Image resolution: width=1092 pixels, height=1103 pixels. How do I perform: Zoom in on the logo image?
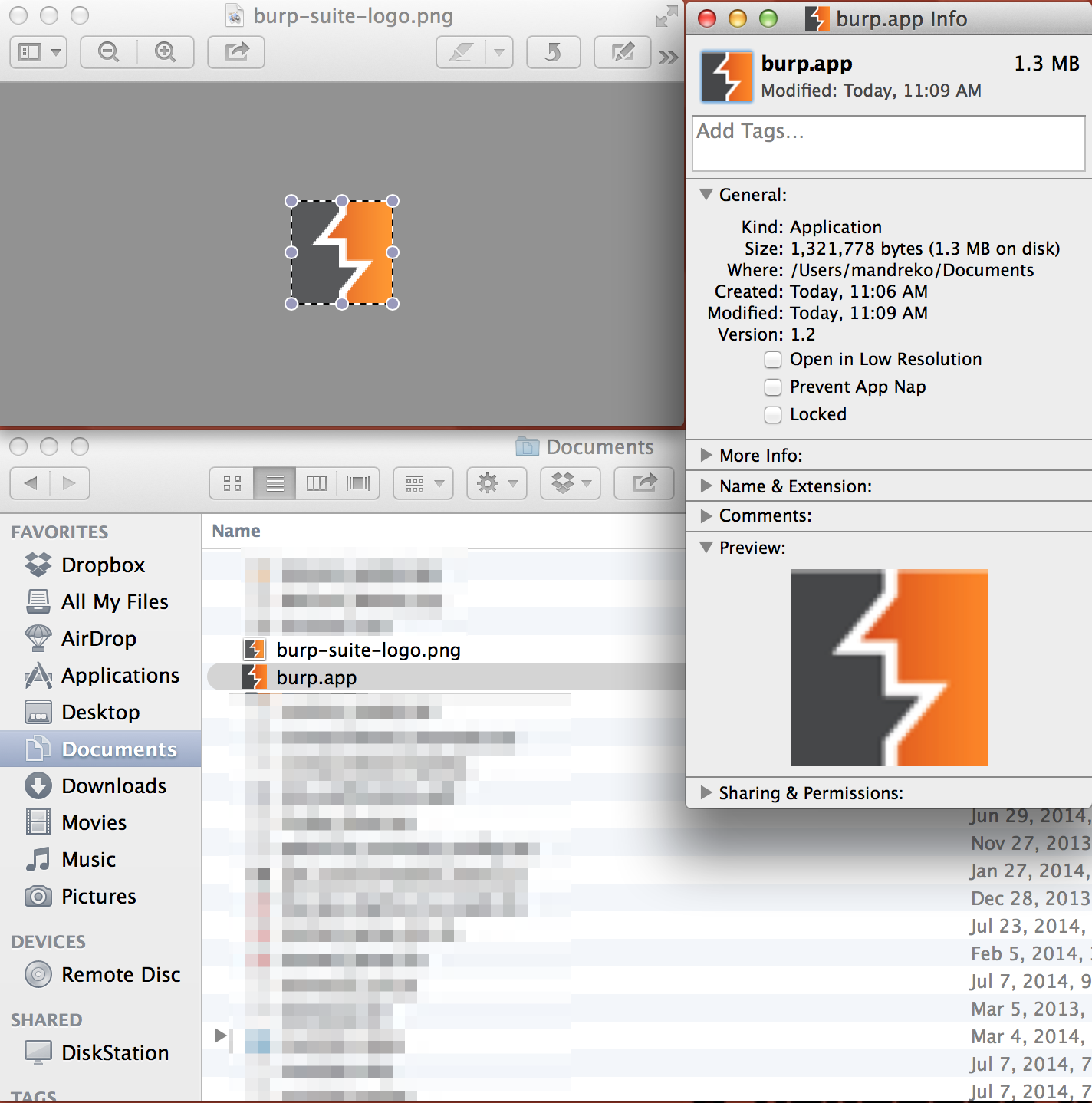click(166, 52)
